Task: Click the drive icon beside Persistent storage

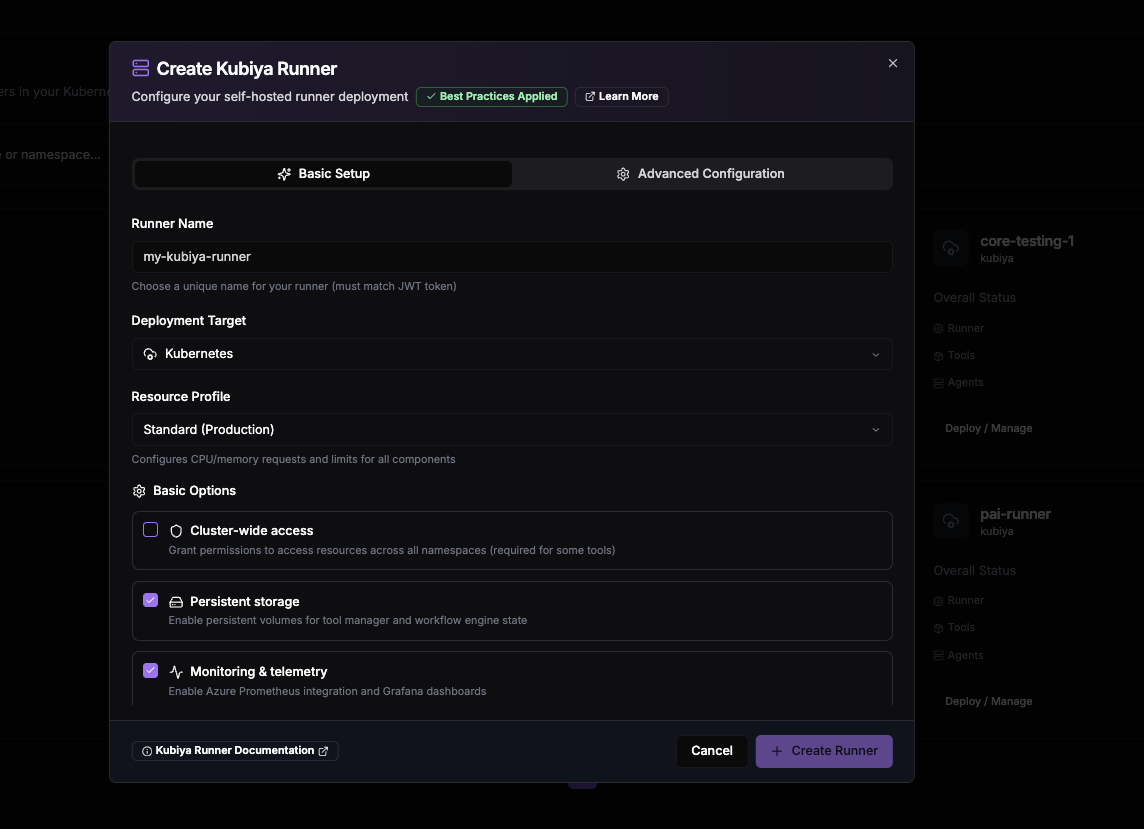Action: pyautogui.click(x=176, y=602)
